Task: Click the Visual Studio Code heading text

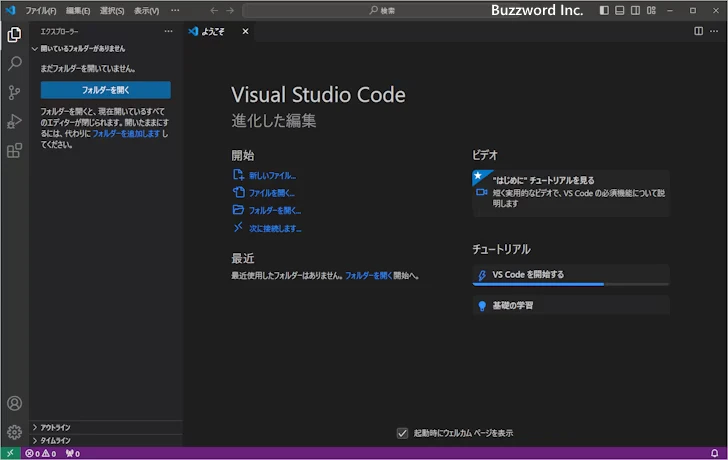Action: (318, 95)
